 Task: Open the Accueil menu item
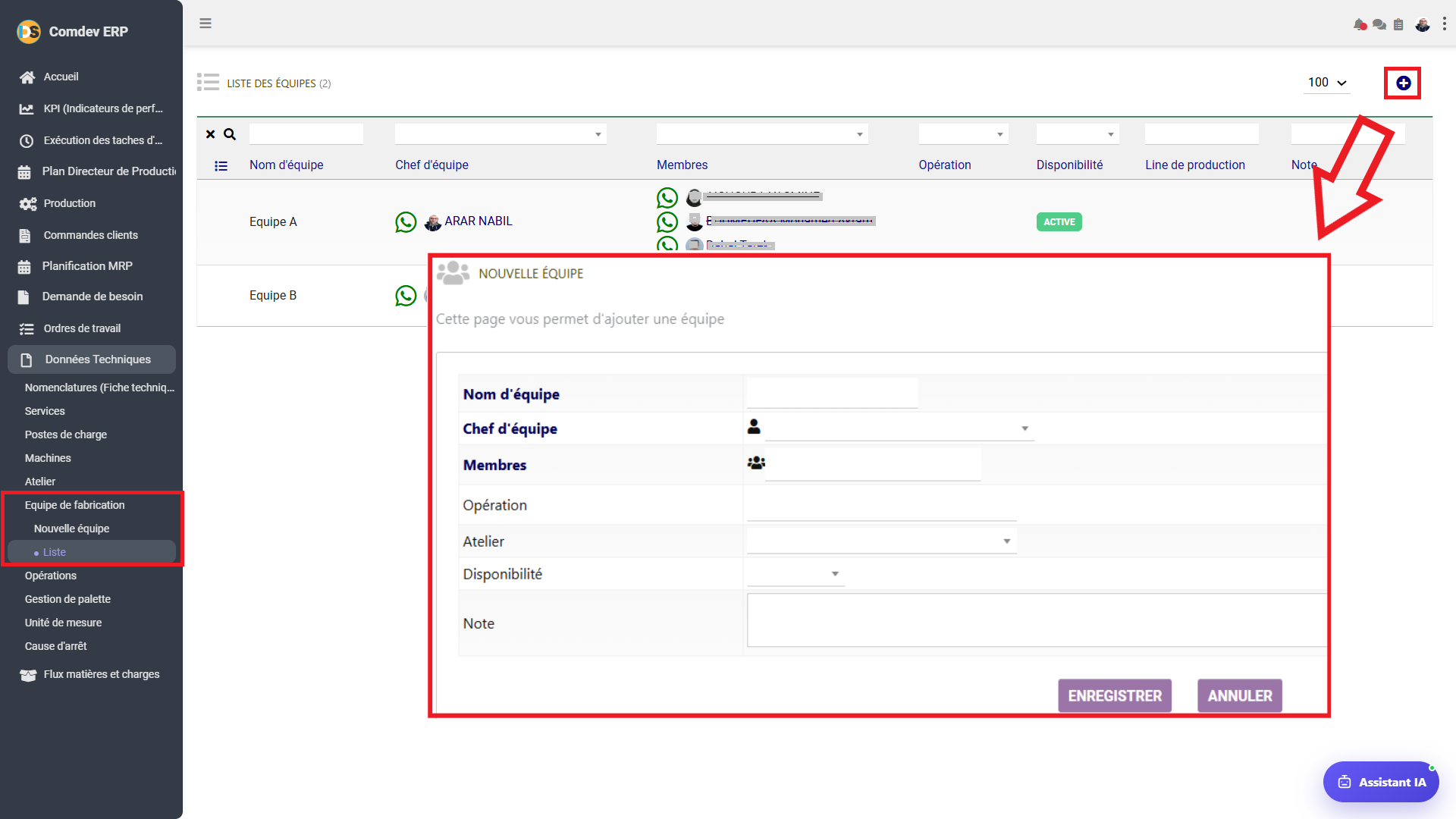click(x=61, y=77)
